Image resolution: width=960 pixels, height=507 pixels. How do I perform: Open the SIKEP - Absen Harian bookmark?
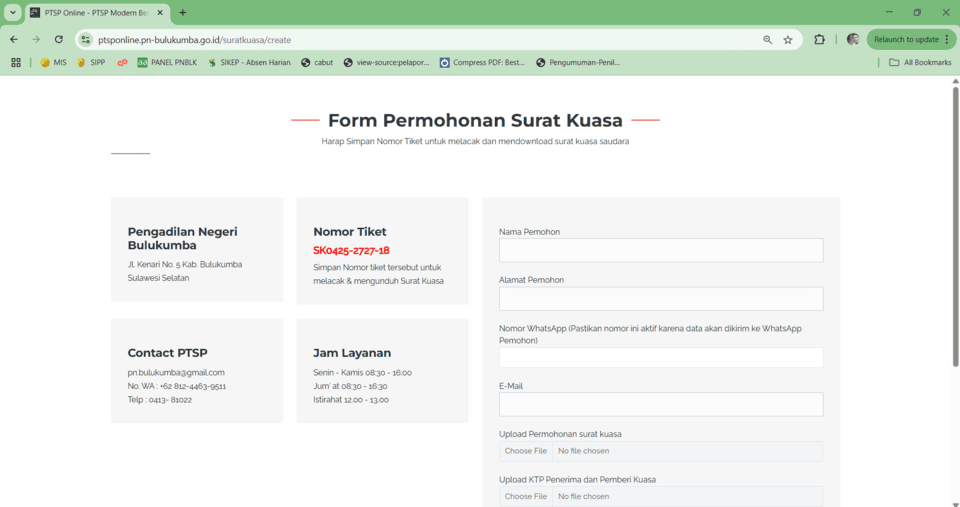[248, 62]
